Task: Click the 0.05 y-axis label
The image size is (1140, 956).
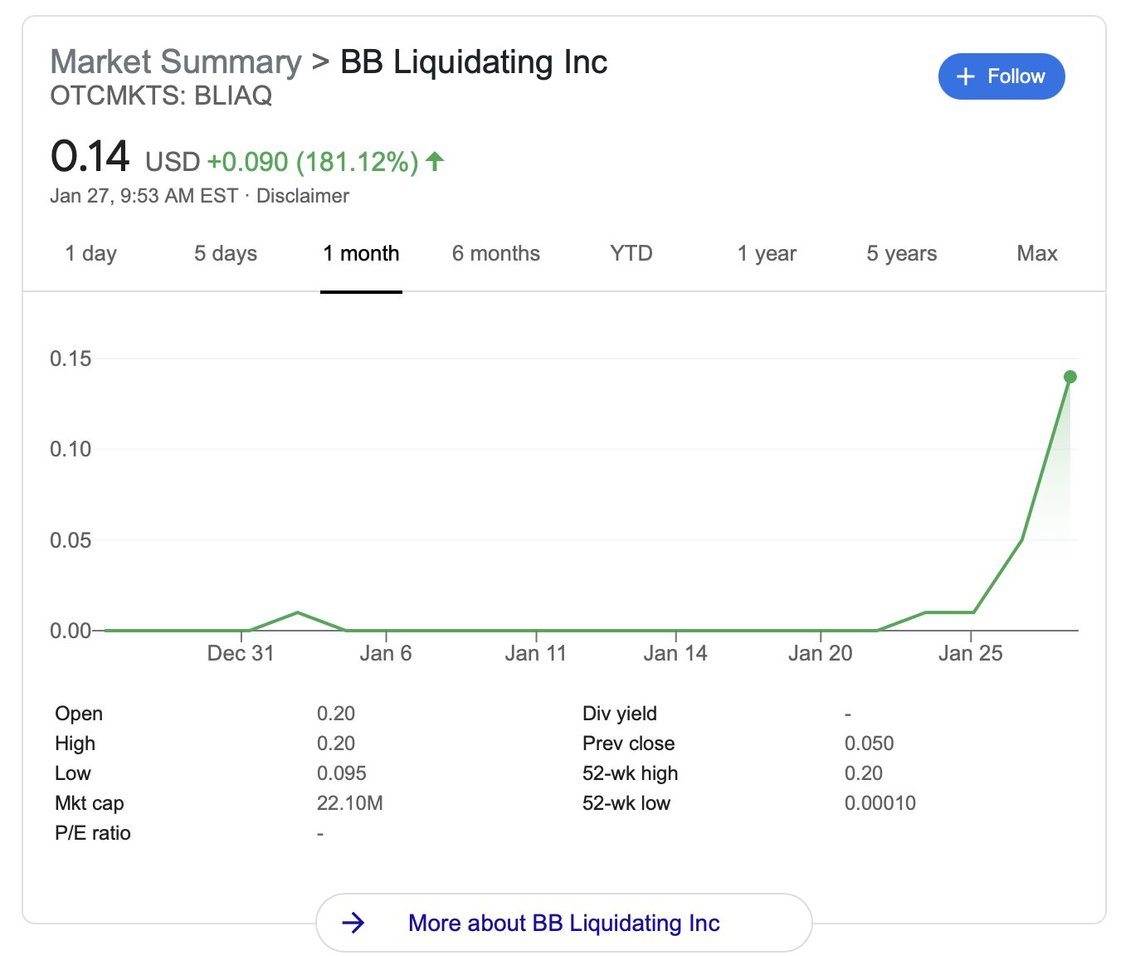Action: (71, 540)
